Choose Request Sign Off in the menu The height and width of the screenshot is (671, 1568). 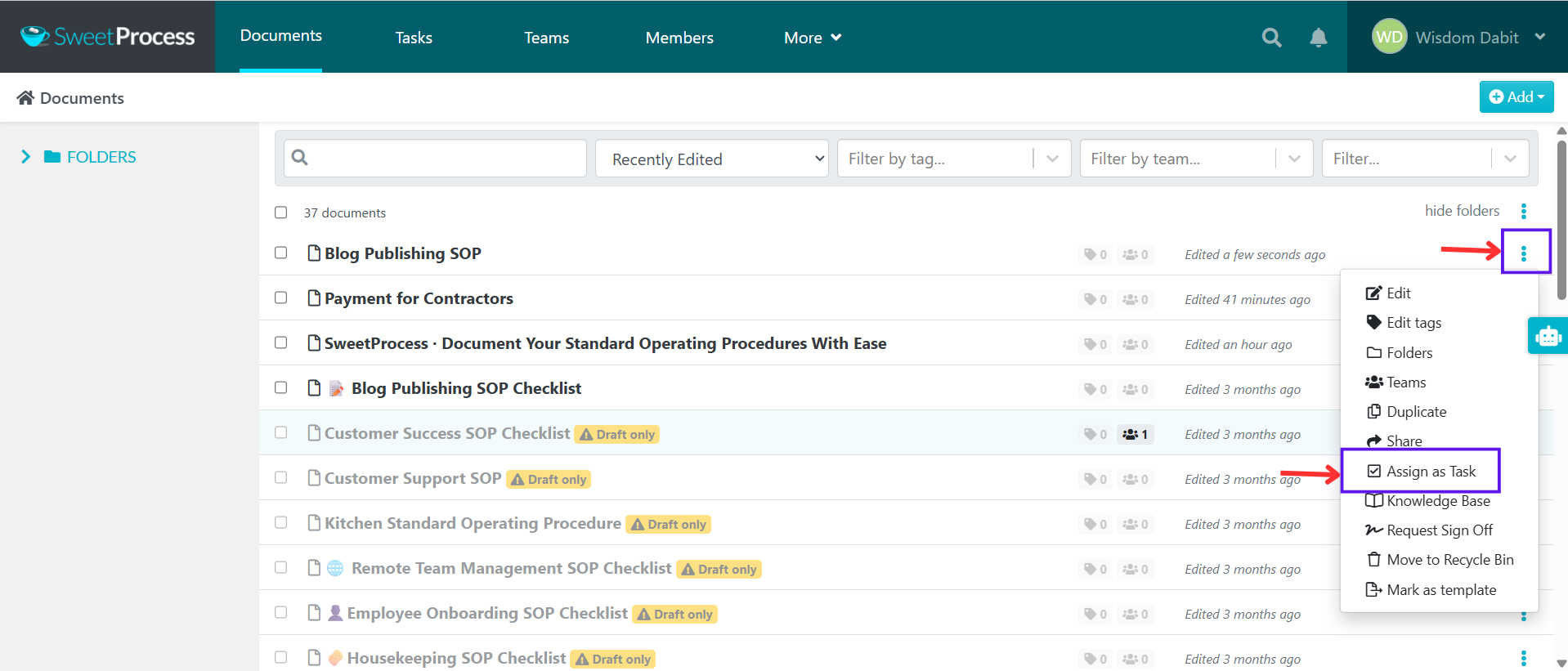pos(1429,530)
